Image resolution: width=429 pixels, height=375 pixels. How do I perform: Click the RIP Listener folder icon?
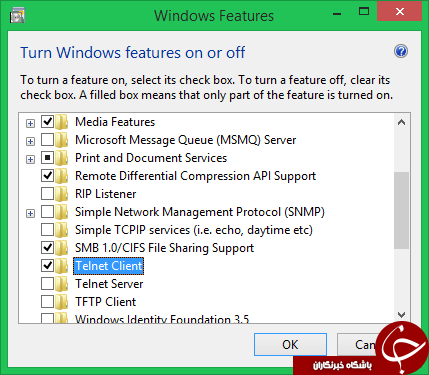click(x=62, y=194)
